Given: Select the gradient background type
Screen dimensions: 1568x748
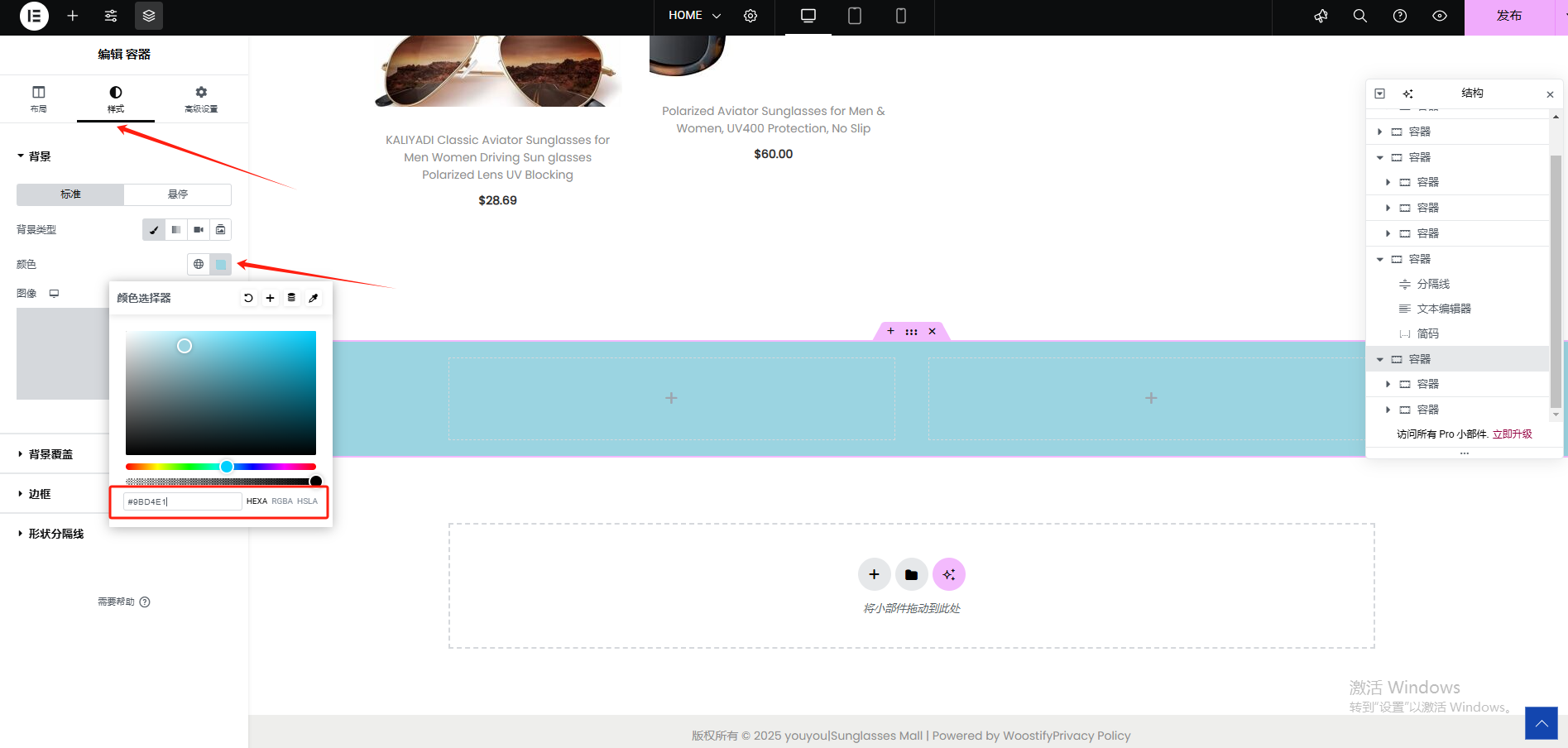Looking at the screenshot, I should (176, 230).
